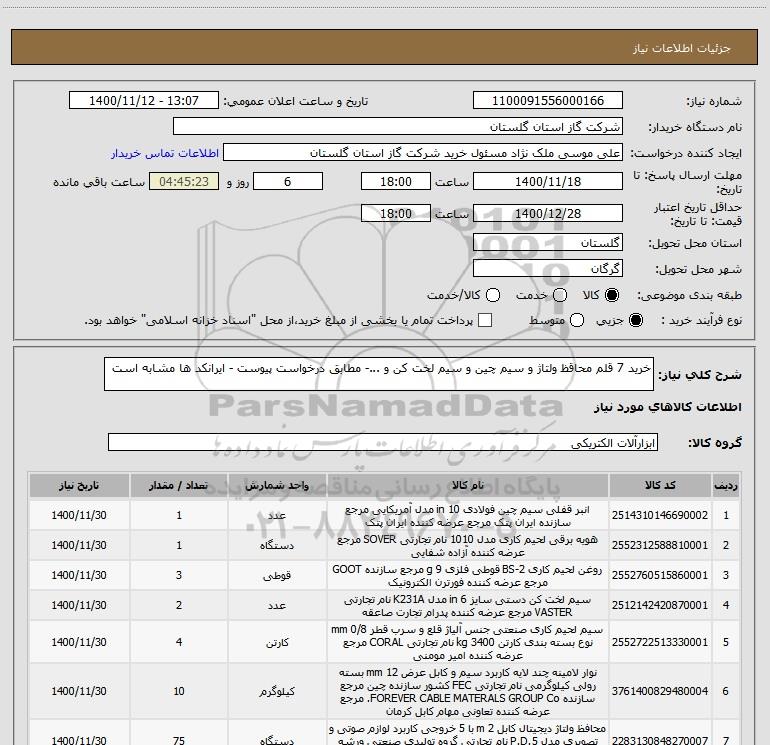770x745 pixels.
Task: Click the نام کالا column header
Action: [x=468, y=486]
